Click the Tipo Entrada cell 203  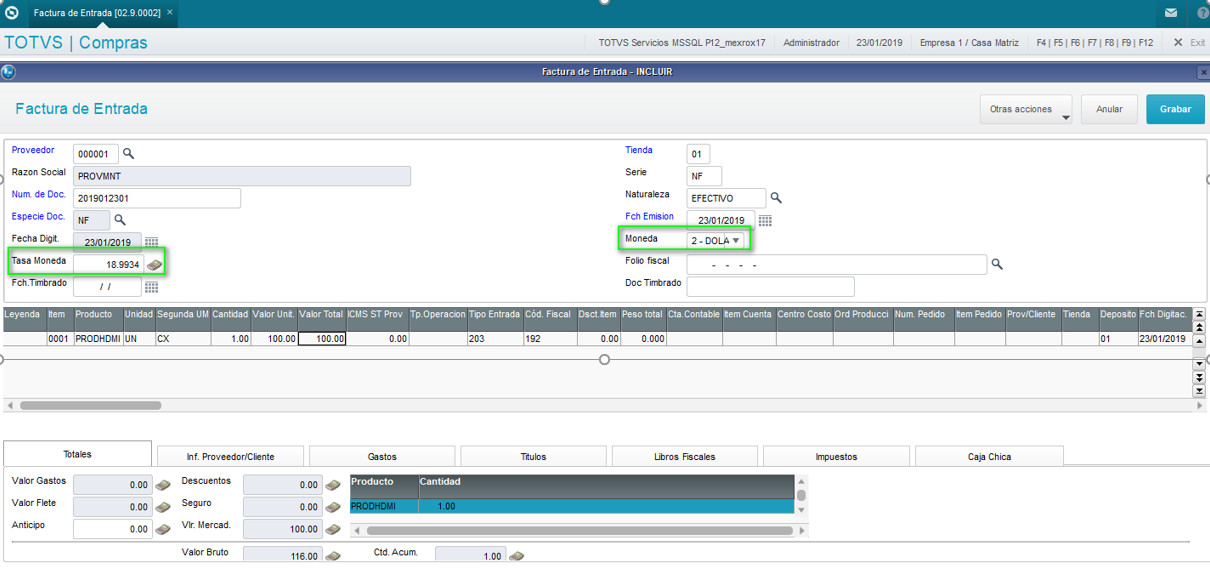click(x=495, y=339)
